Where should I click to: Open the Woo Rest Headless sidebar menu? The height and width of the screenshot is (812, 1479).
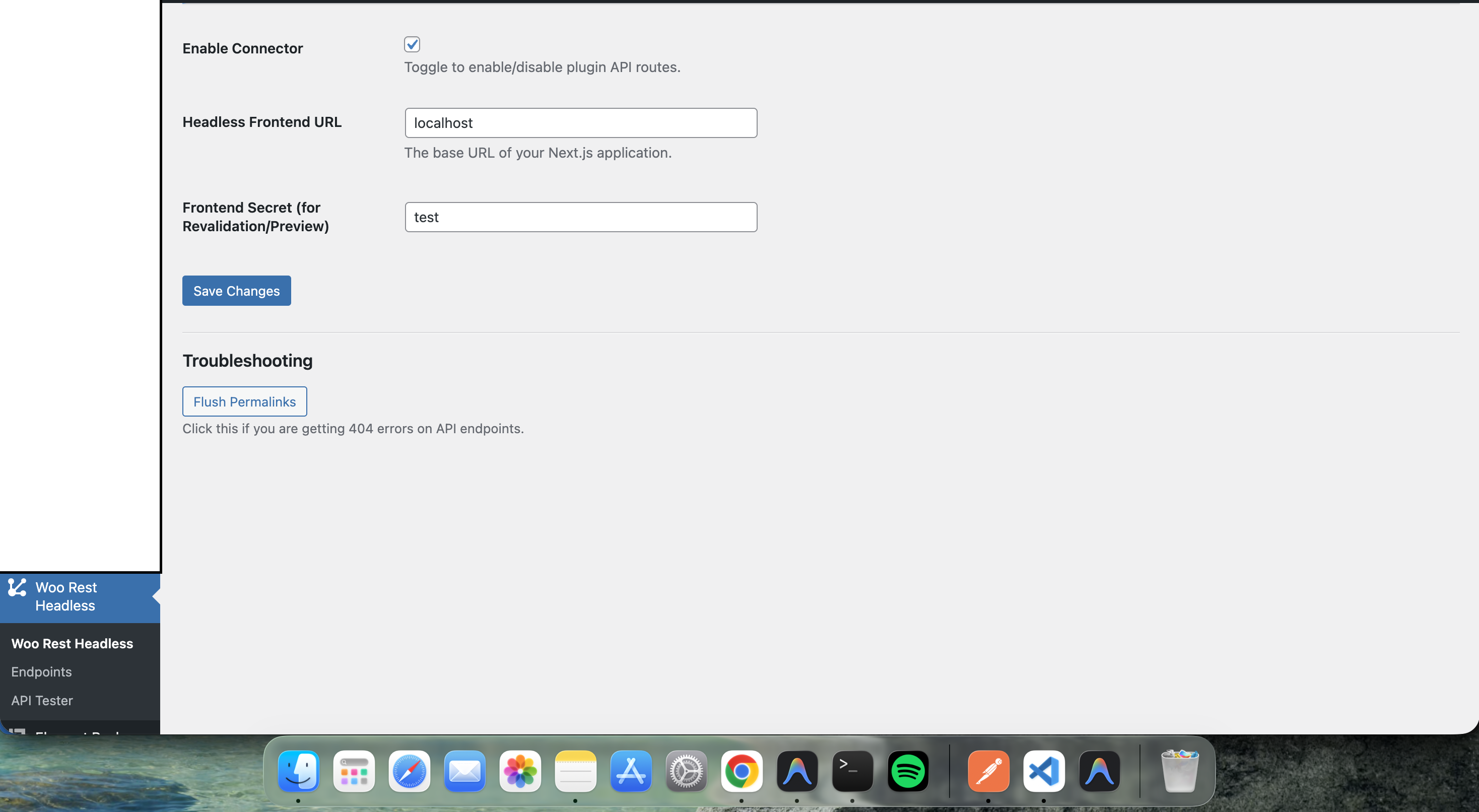click(66, 596)
